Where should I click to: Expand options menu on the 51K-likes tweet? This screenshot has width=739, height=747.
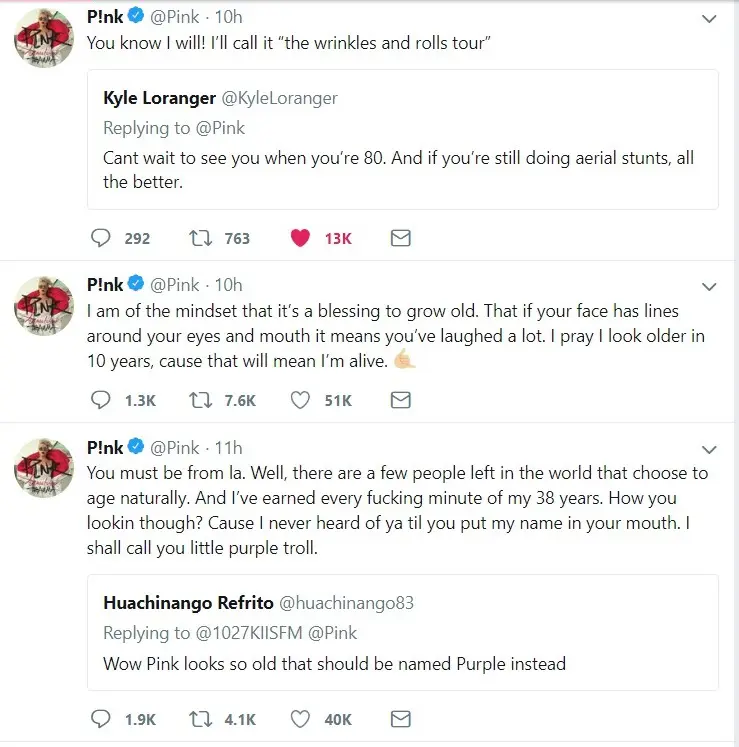[709, 286]
